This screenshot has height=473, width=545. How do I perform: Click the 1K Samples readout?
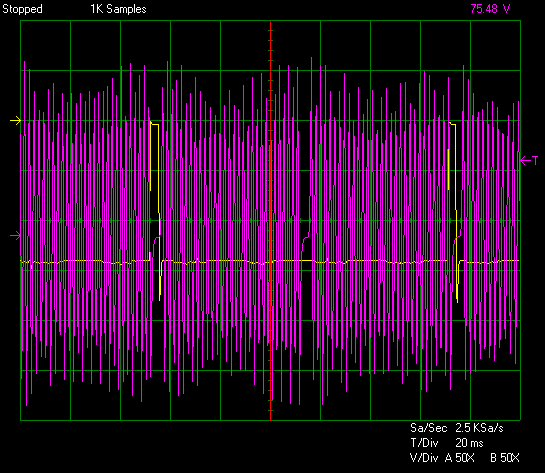(x=119, y=9)
